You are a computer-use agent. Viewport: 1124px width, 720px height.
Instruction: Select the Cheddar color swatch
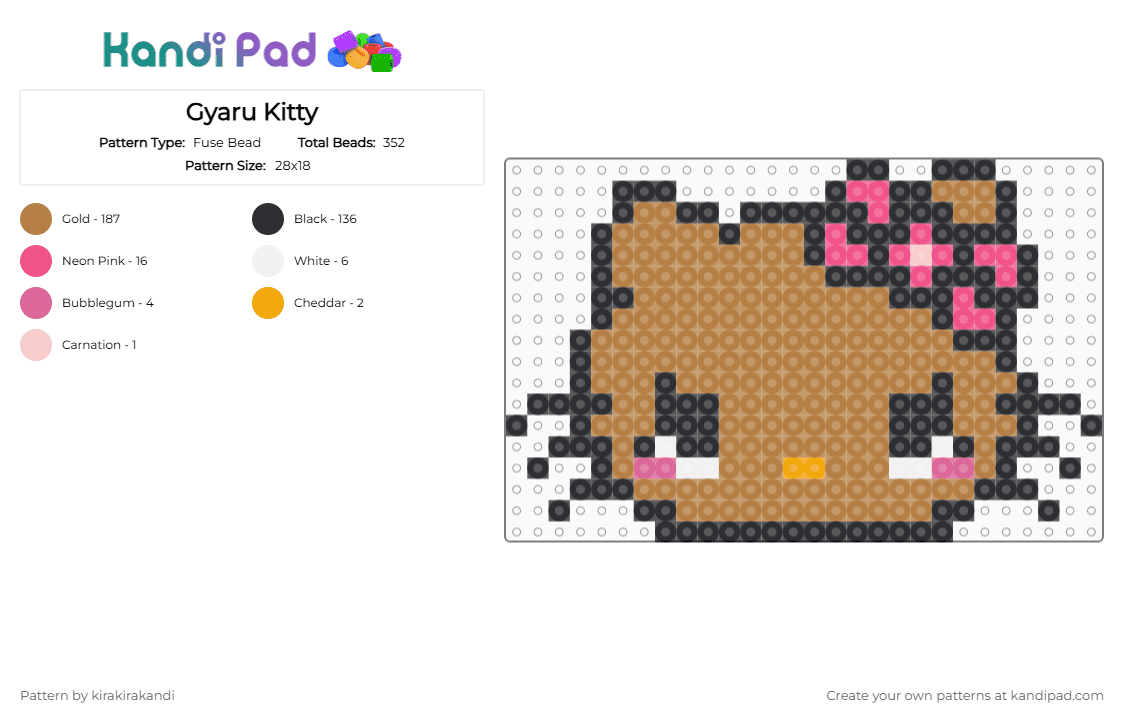click(268, 303)
